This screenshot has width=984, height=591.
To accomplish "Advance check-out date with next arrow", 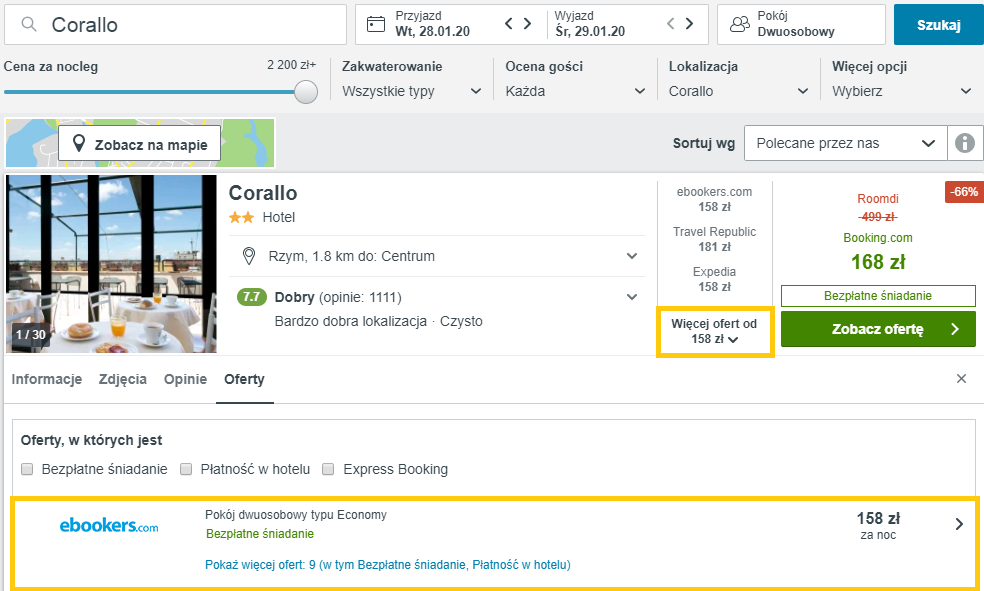I will pos(689,24).
